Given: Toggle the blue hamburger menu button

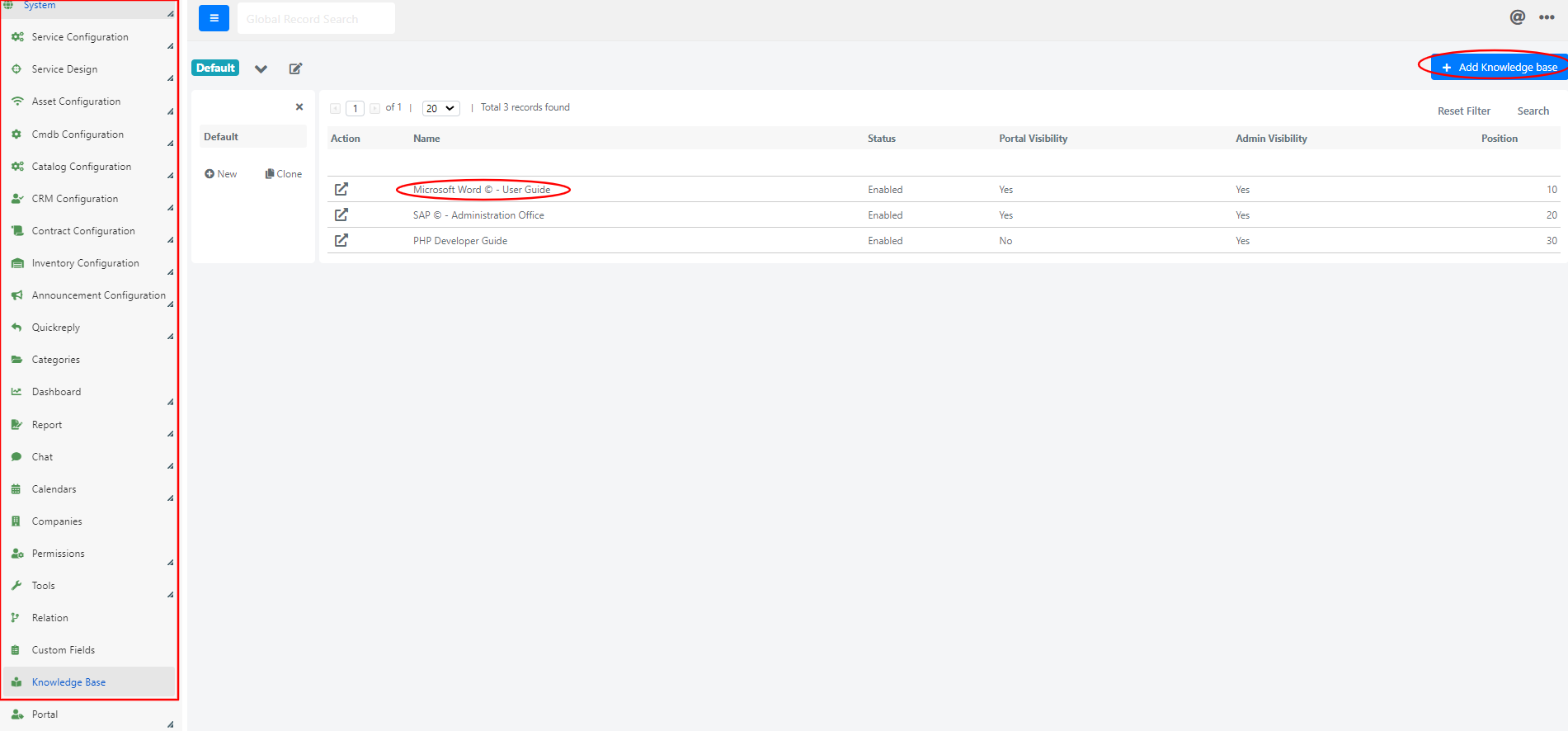Looking at the screenshot, I should (214, 17).
